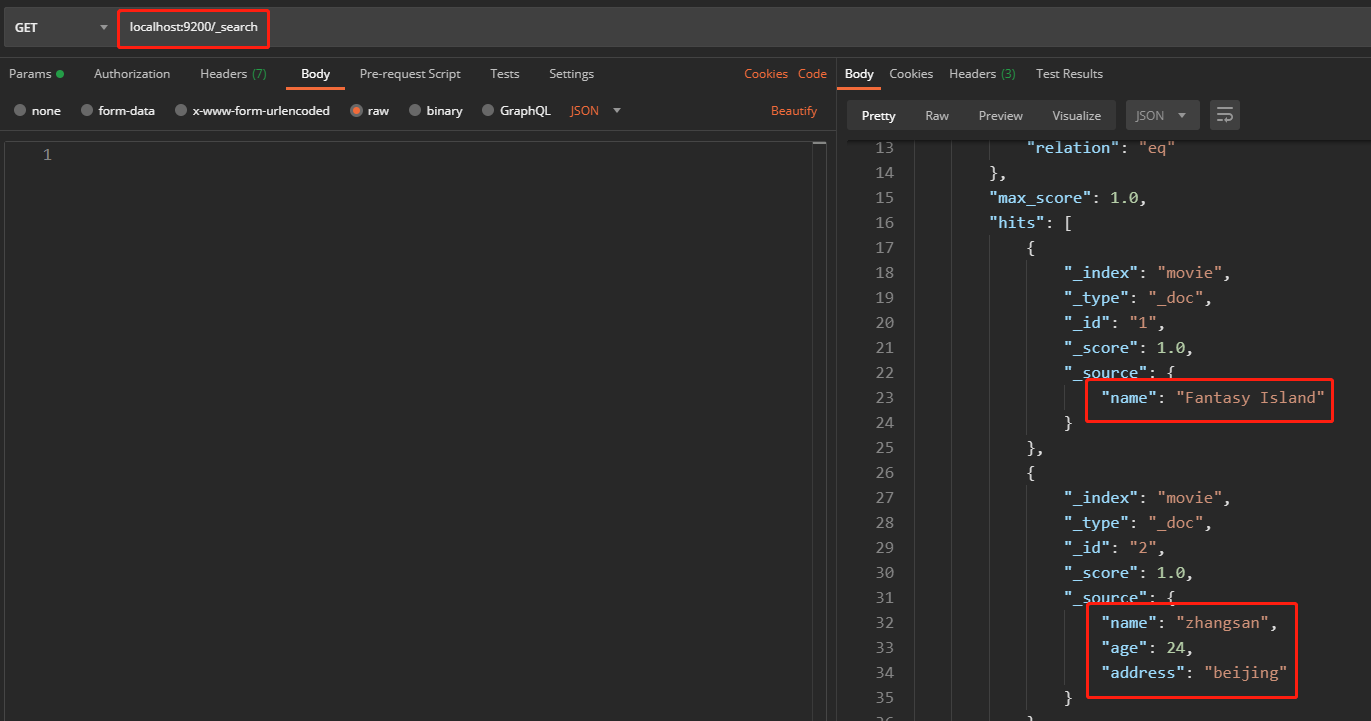Switch to Raw response view
The width and height of the screenshot is (1371, 721).
click(x=937, y=116)
